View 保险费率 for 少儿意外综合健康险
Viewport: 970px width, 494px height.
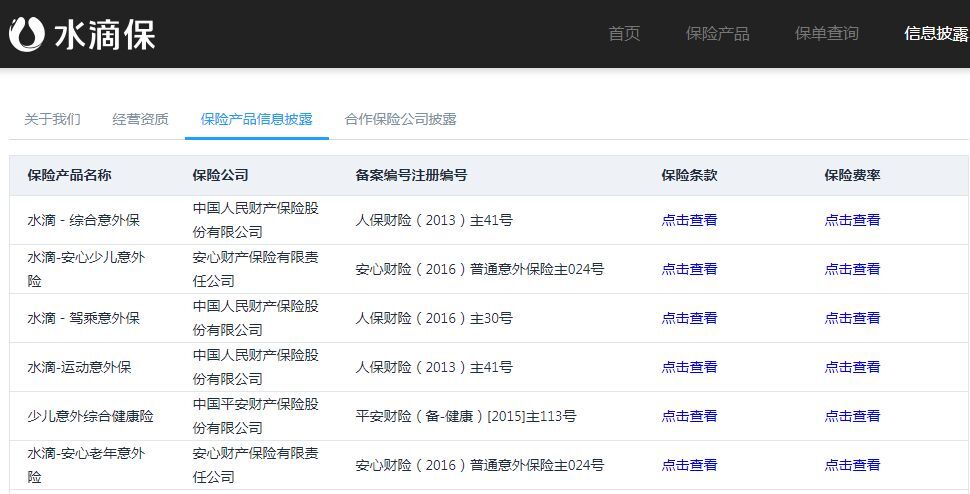[x=852, y=416]
